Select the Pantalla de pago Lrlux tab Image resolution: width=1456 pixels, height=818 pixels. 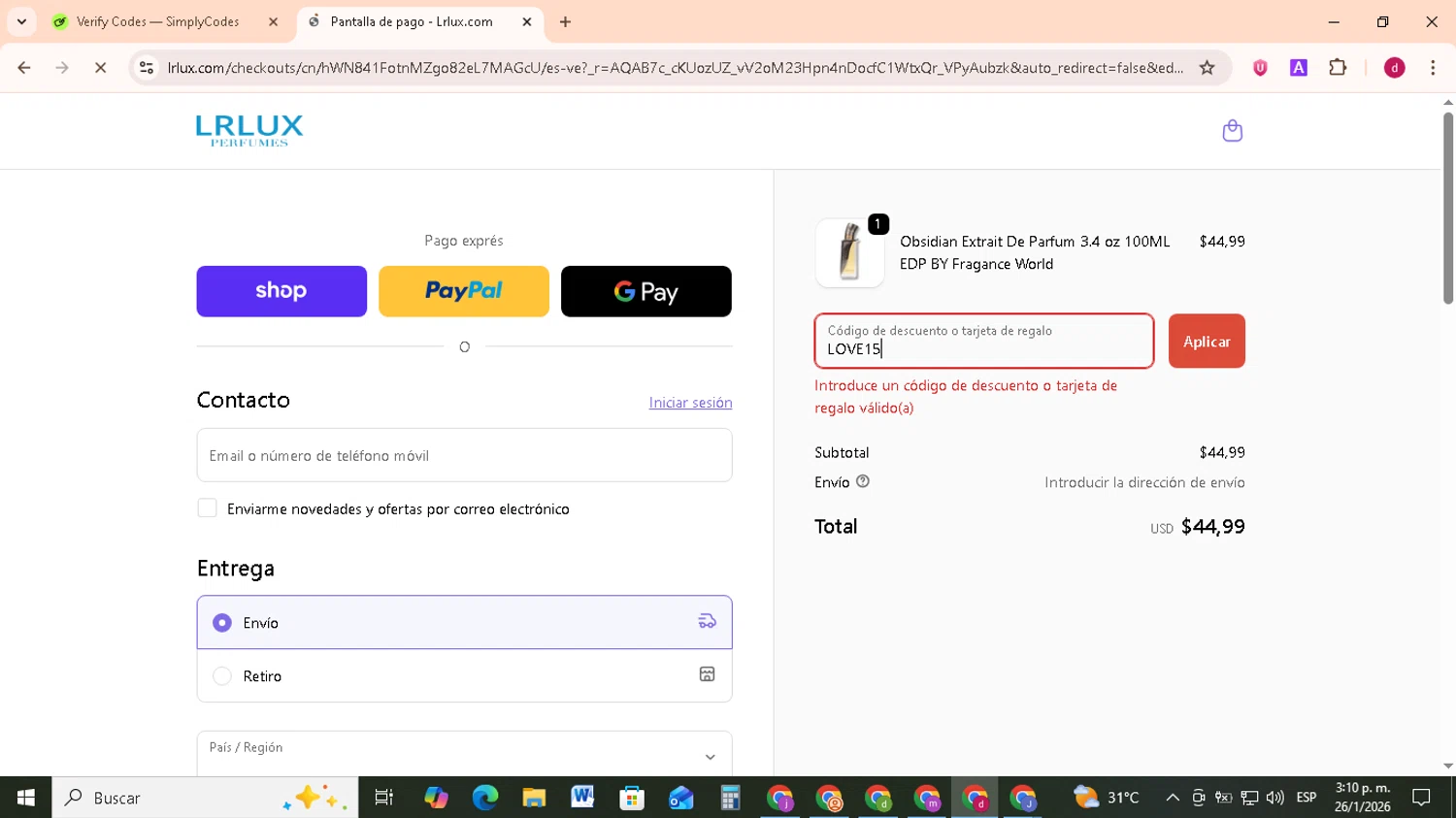[419, 21]
